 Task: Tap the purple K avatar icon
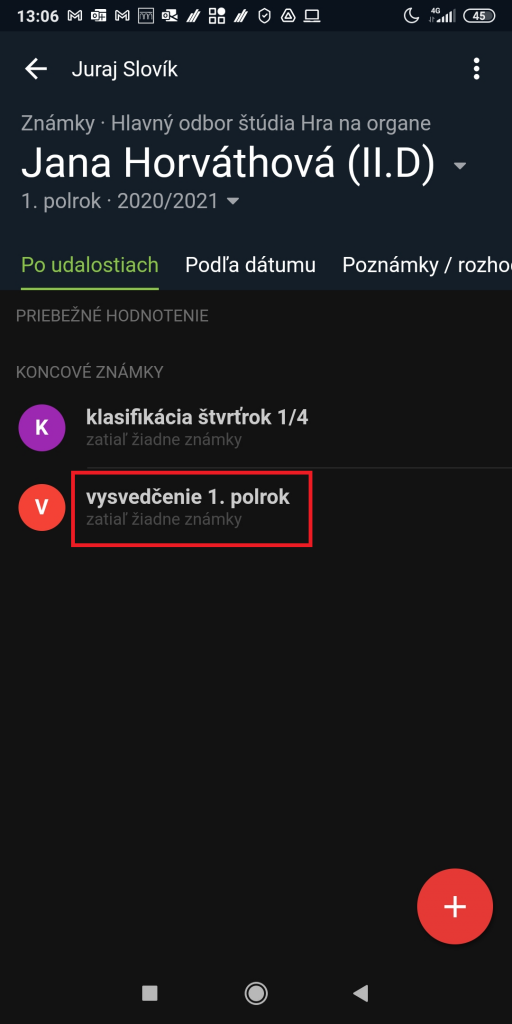42,428
